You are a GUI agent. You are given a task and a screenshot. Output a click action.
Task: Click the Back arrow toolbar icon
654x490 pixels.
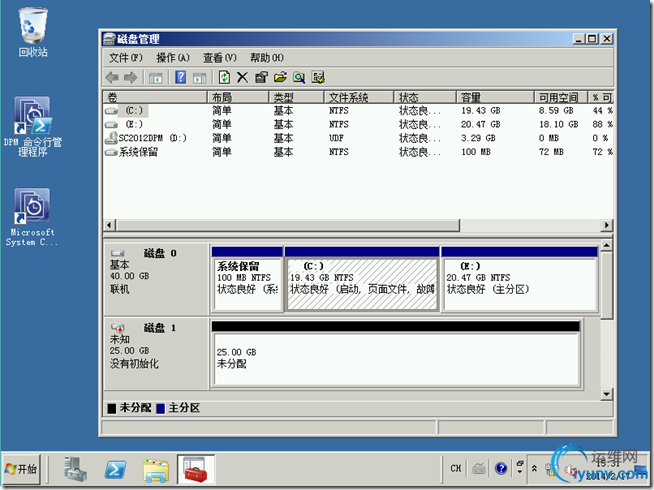point(112,78)
